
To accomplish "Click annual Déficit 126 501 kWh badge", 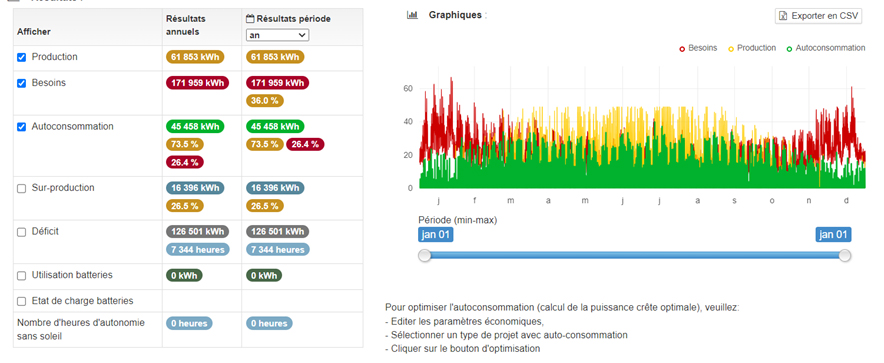I will pyautogui.click(x=197, y=232).
